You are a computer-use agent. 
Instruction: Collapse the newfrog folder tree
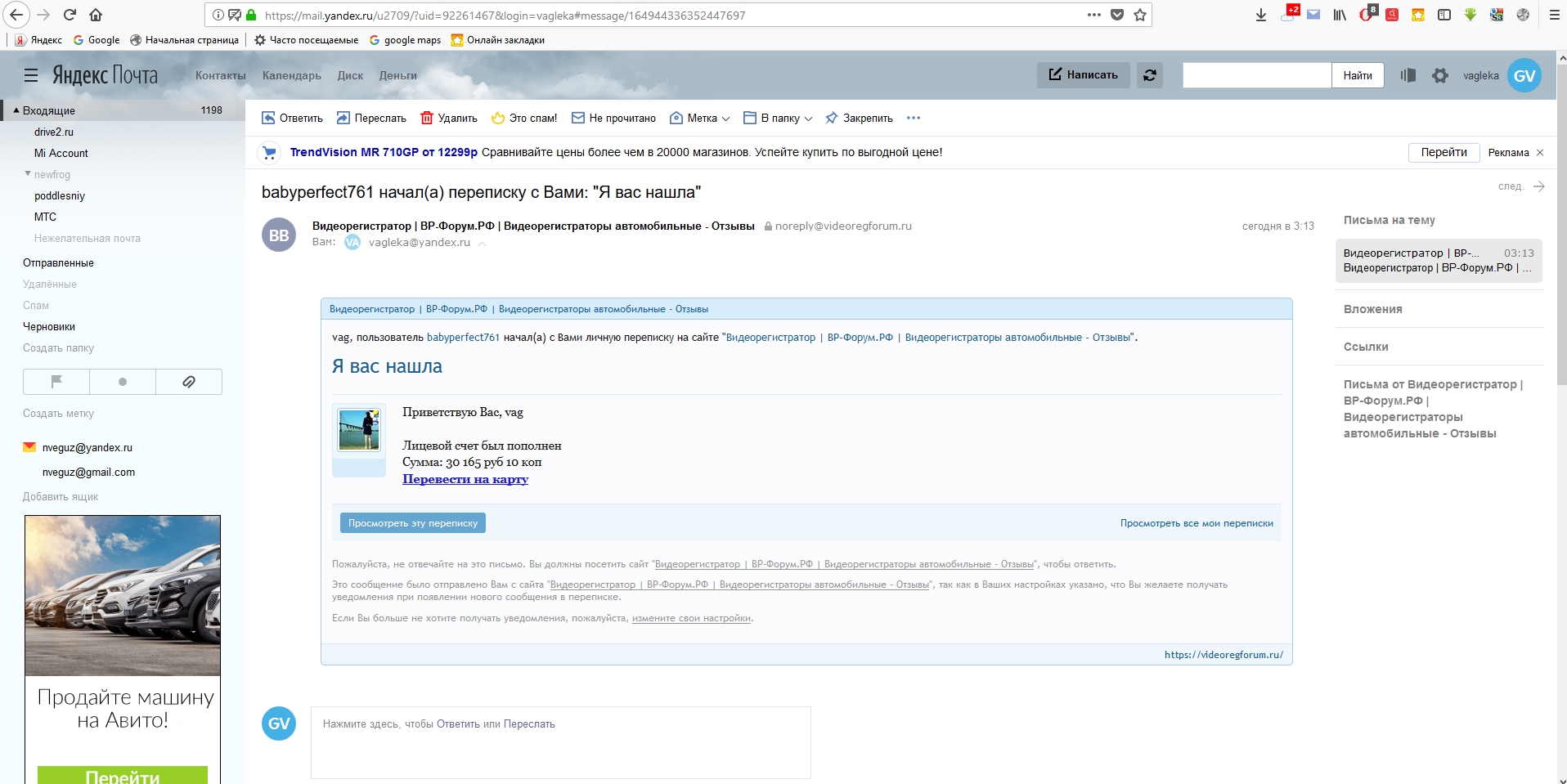pos(28,174)
